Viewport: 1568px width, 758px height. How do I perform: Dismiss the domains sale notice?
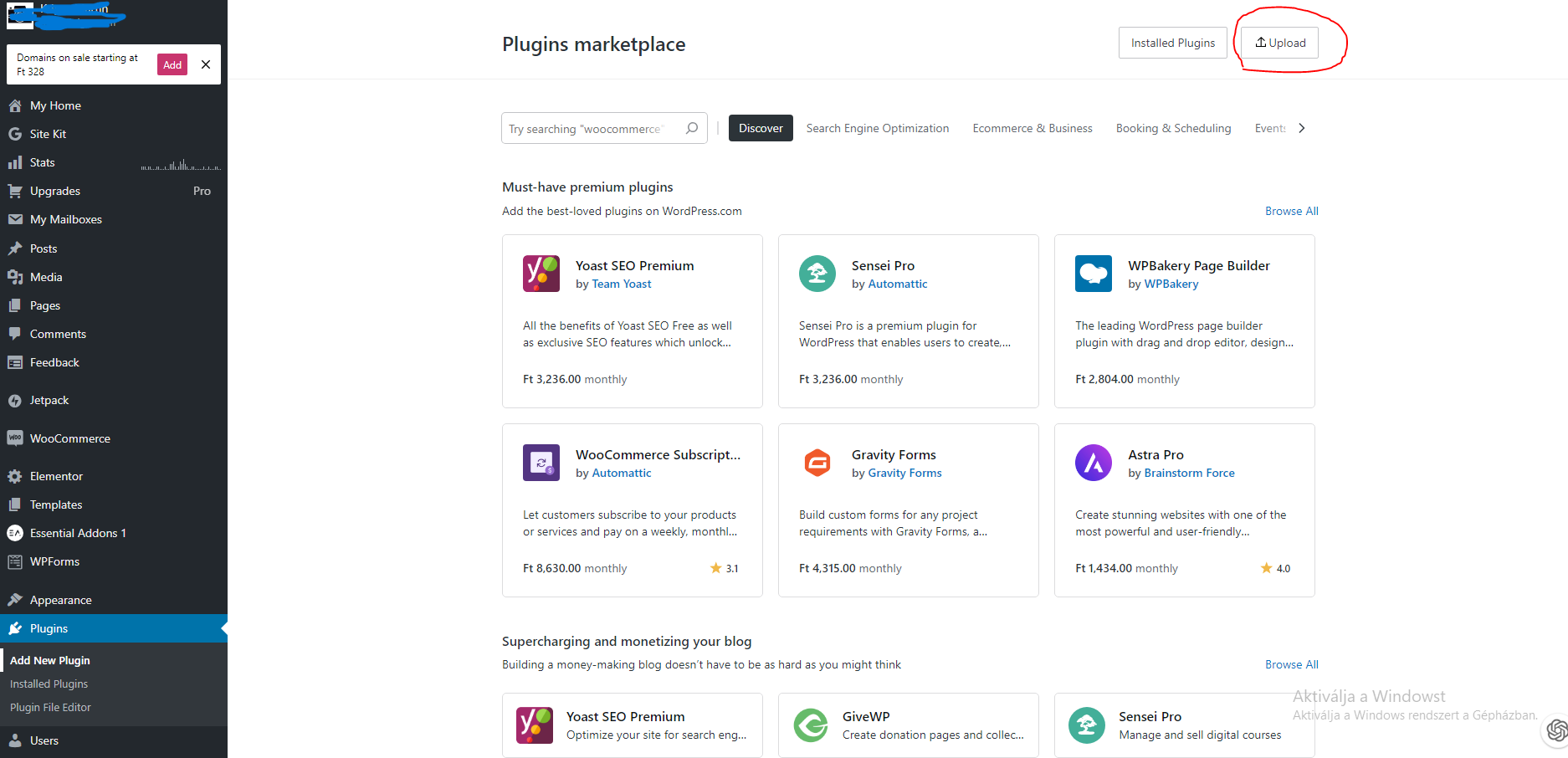[x=206, y=64]
